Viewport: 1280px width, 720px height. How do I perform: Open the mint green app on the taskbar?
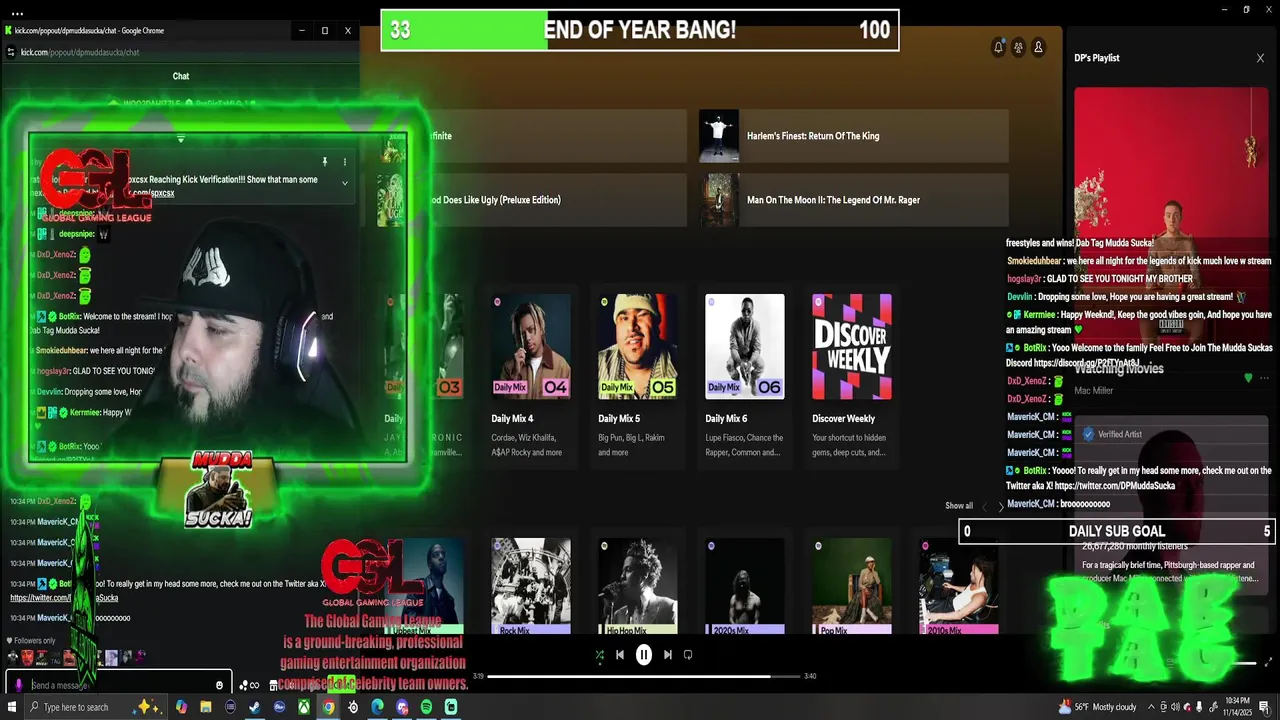pyautogui.click(x=451, y=707)
